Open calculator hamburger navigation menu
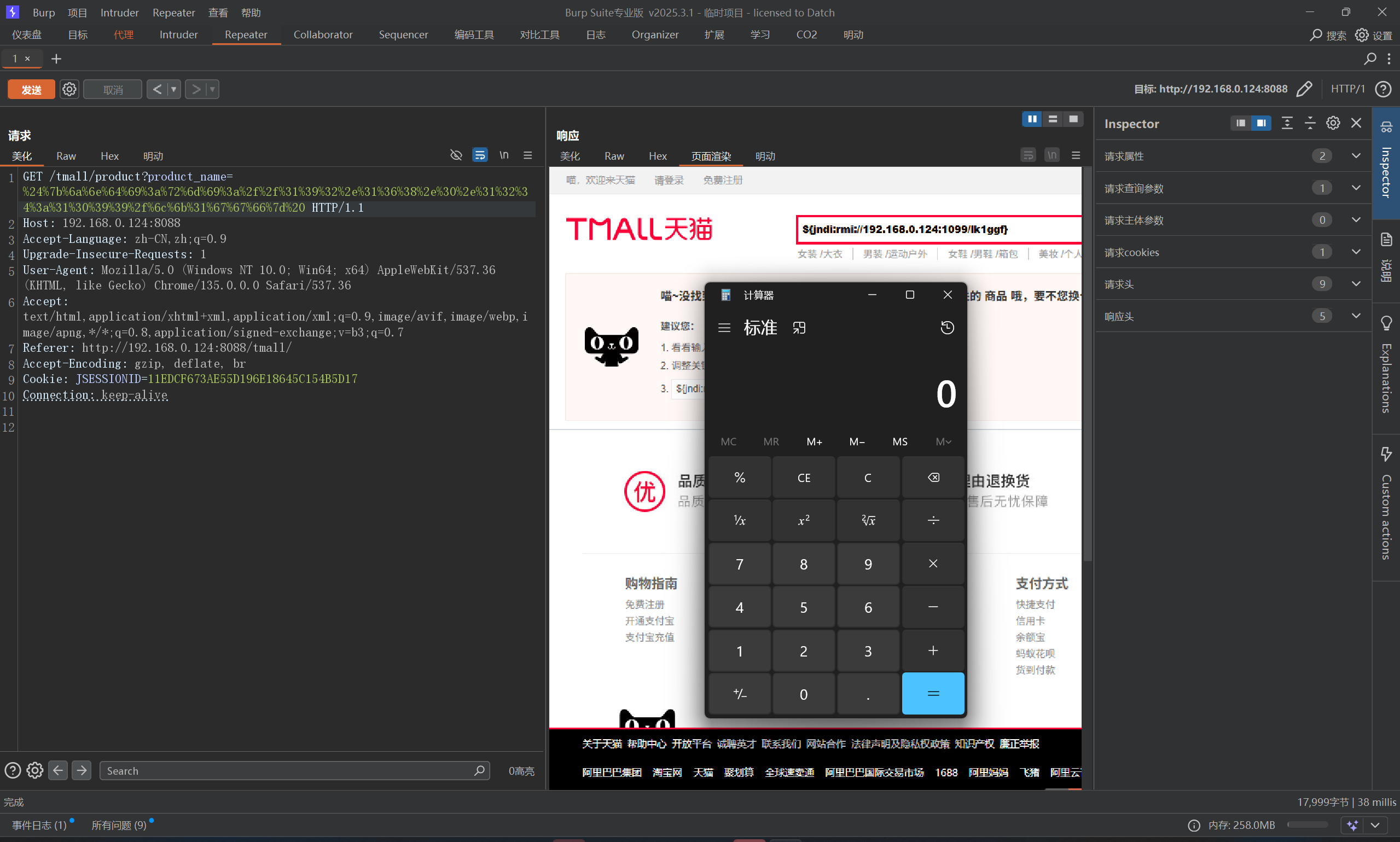The height and width of the screenshot is (842, 1400). point(724,327)
